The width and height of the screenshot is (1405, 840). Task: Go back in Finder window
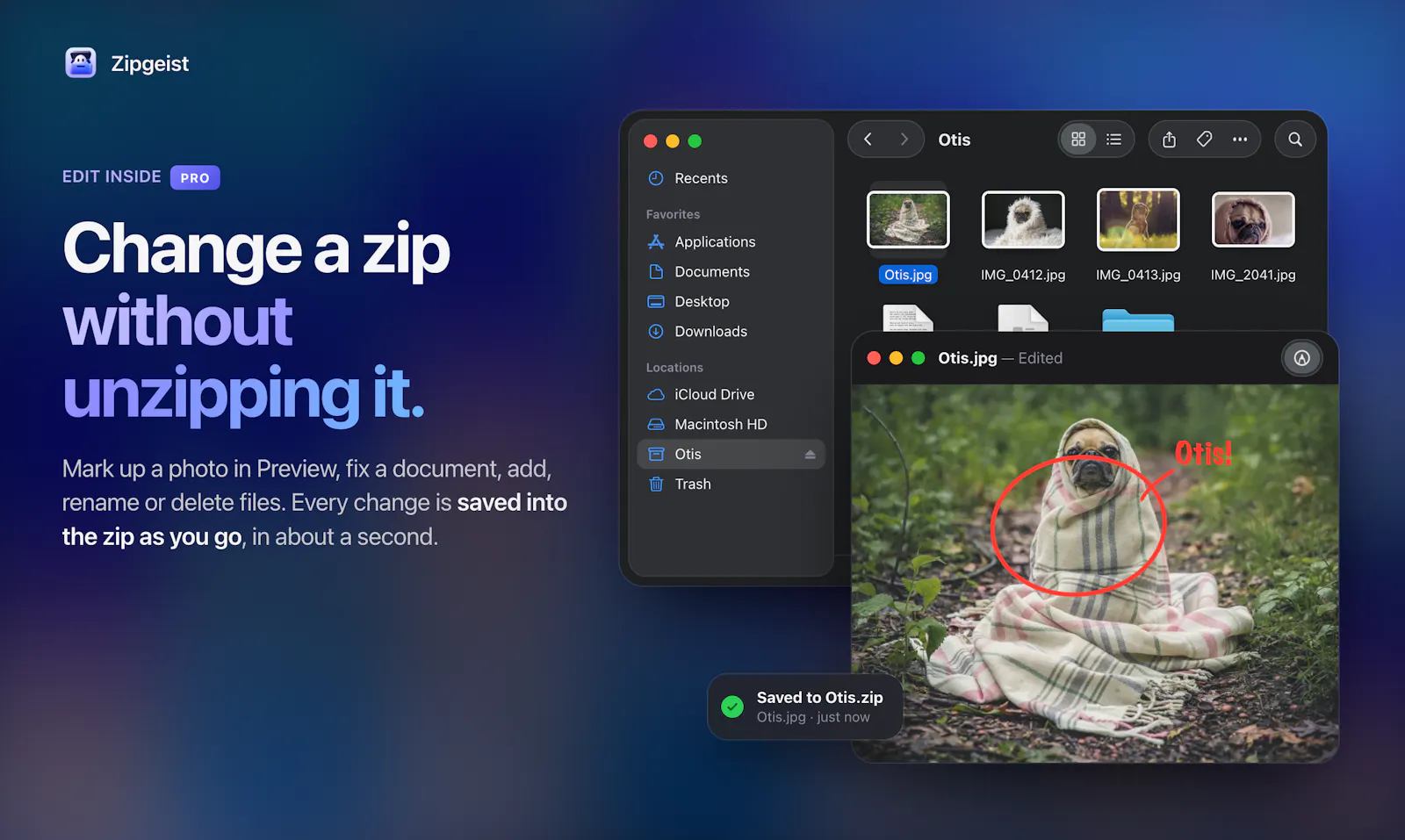point(868,140)
